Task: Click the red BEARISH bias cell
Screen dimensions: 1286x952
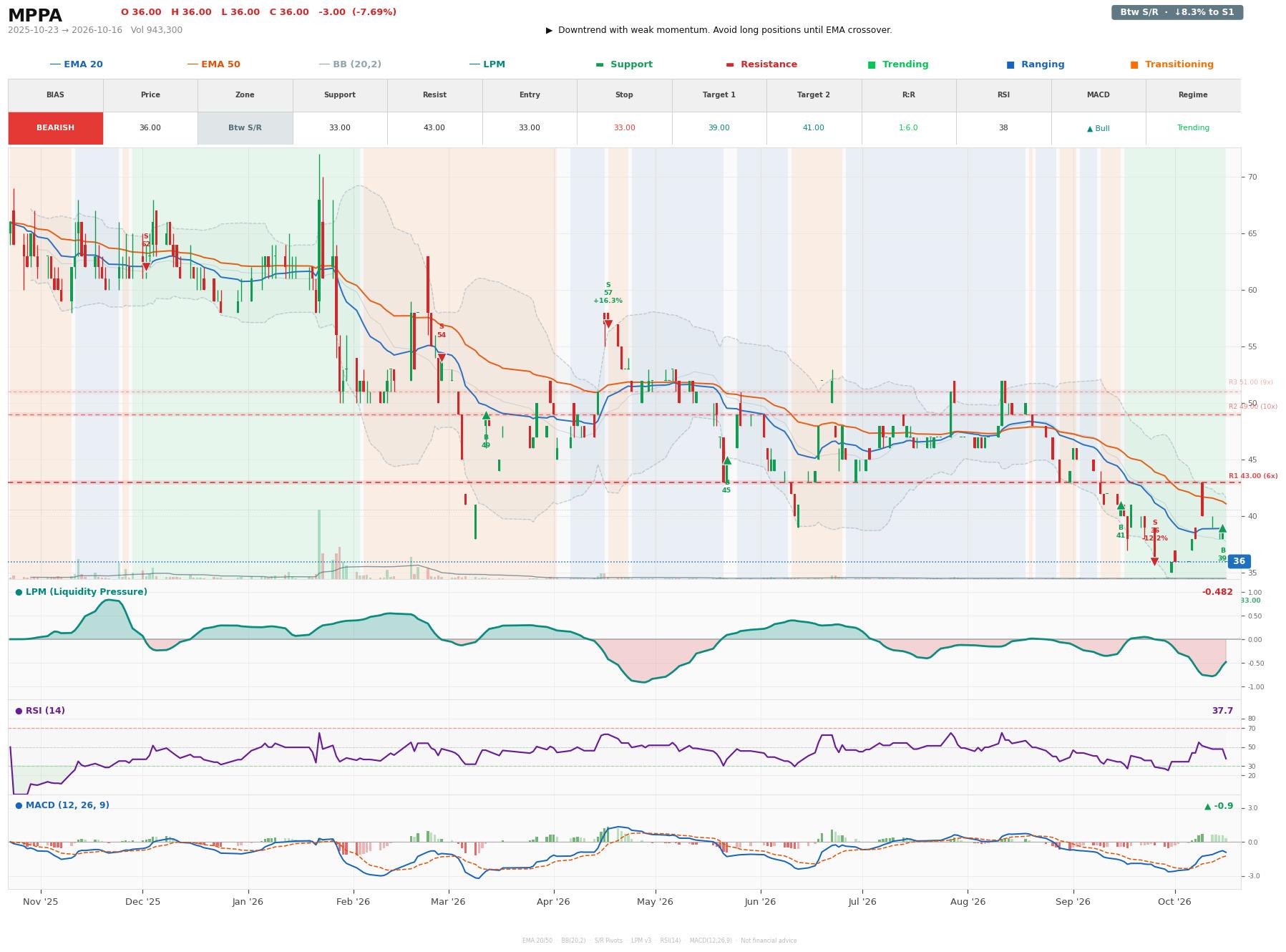Action: pyautogui.click(x=55, y=128)
